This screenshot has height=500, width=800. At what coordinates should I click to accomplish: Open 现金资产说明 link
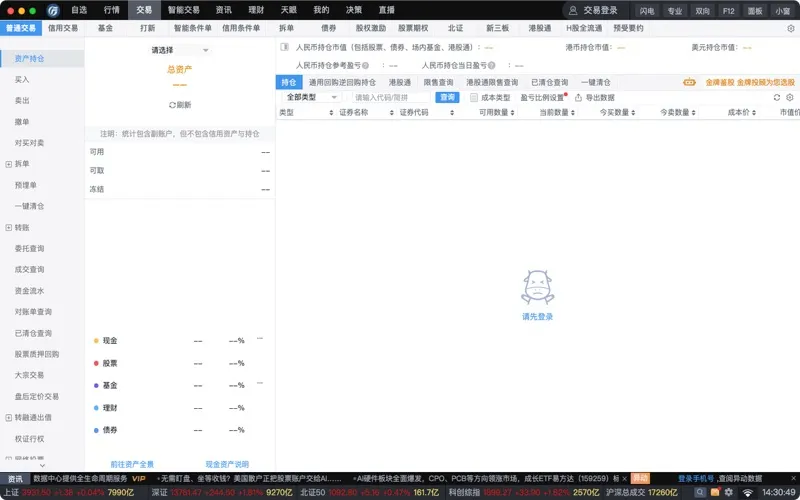pos(227,464)
